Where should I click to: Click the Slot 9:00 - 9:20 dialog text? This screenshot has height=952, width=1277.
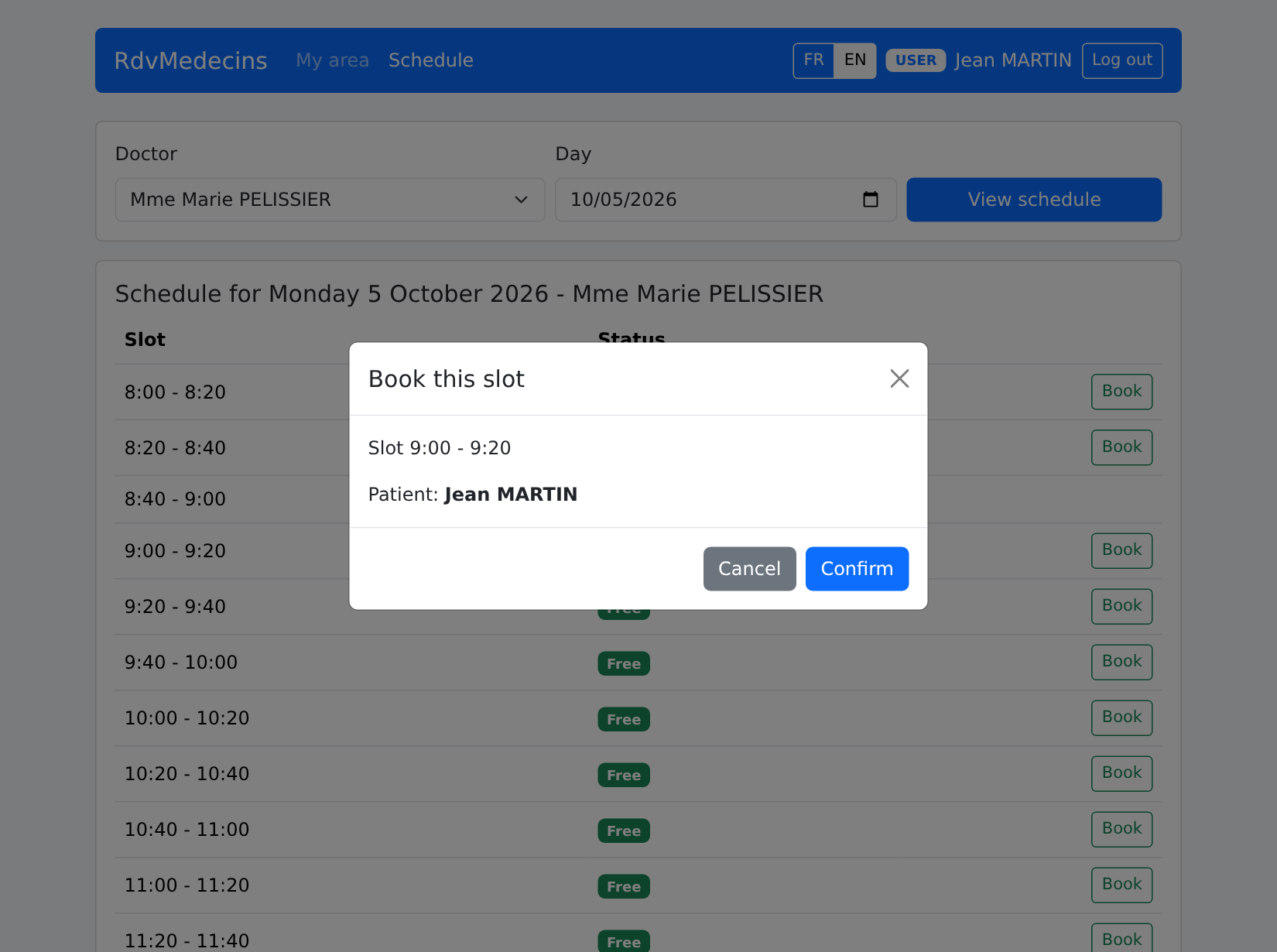pos(440,448)
